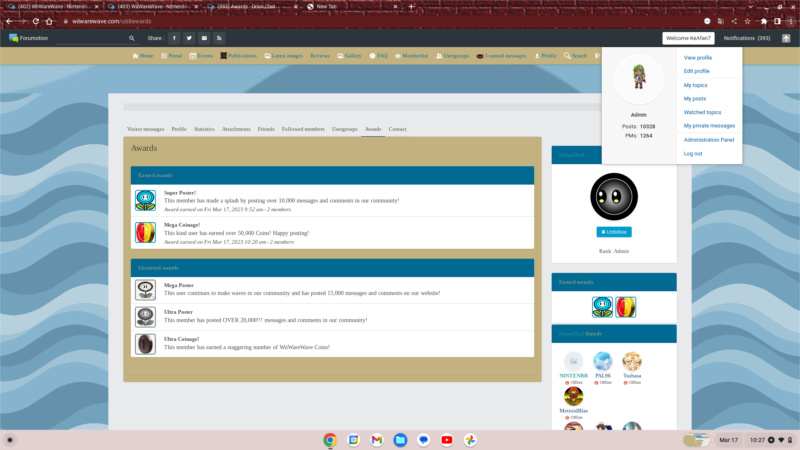This screenshot has height=450, width=800.
Task: Open the Notifications (393) dropdown
Action: coord(746,38)
